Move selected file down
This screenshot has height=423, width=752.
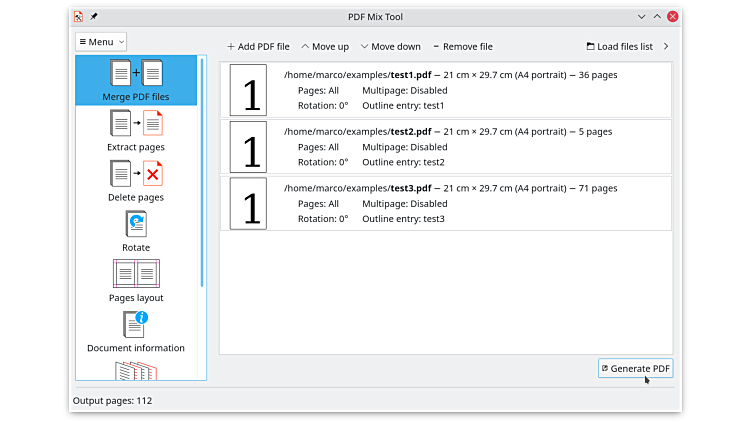pos(390,46)
